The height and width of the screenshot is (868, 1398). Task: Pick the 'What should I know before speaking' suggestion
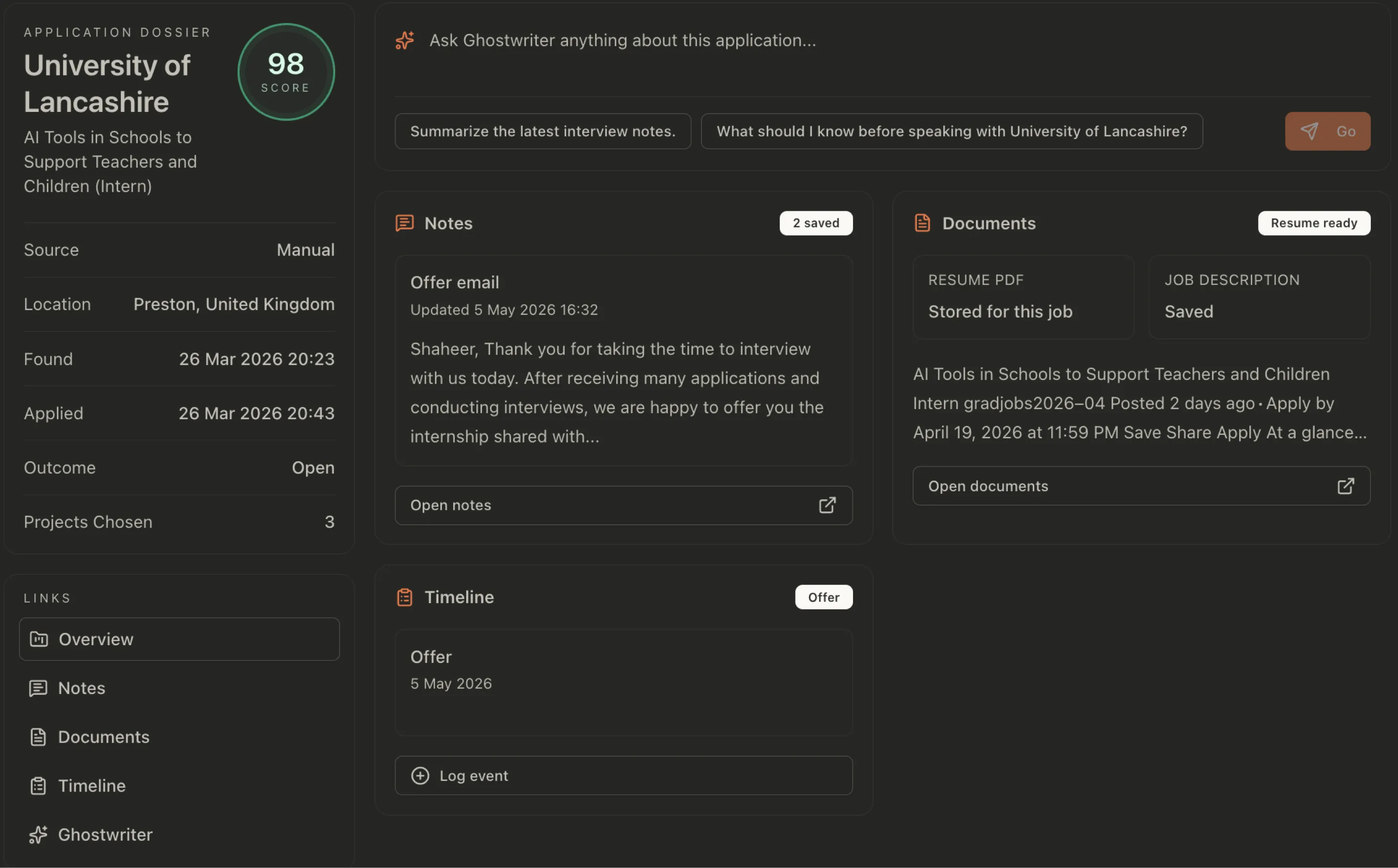coord(951,131)
